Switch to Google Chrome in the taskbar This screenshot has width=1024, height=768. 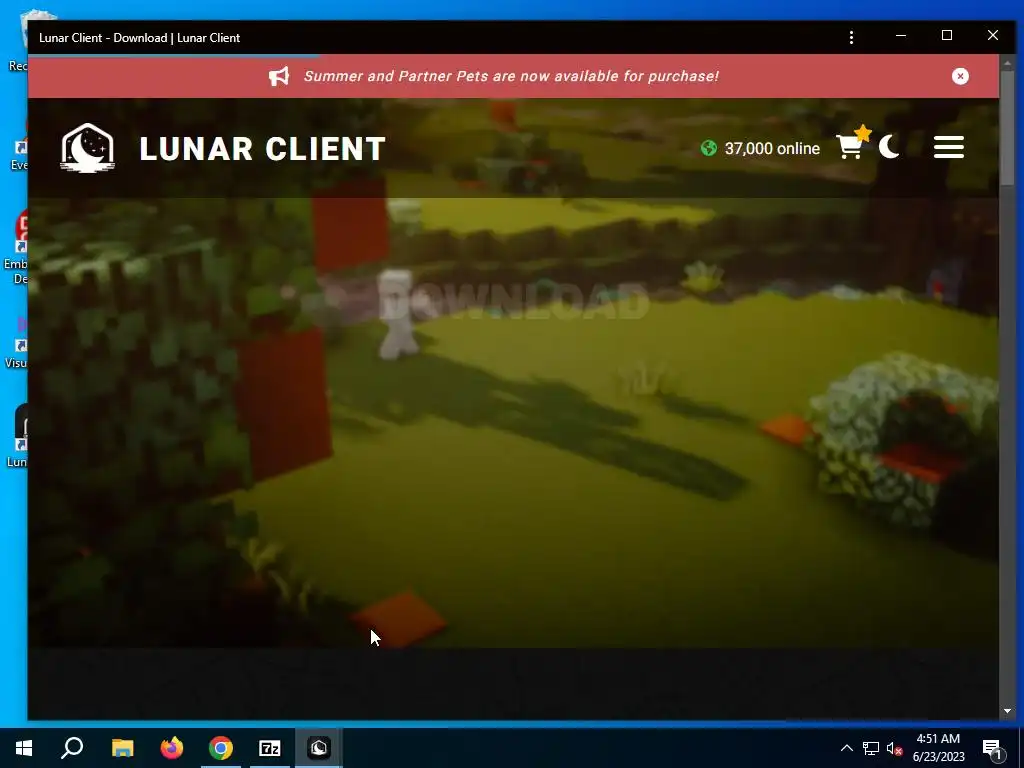tap(221, 748)
